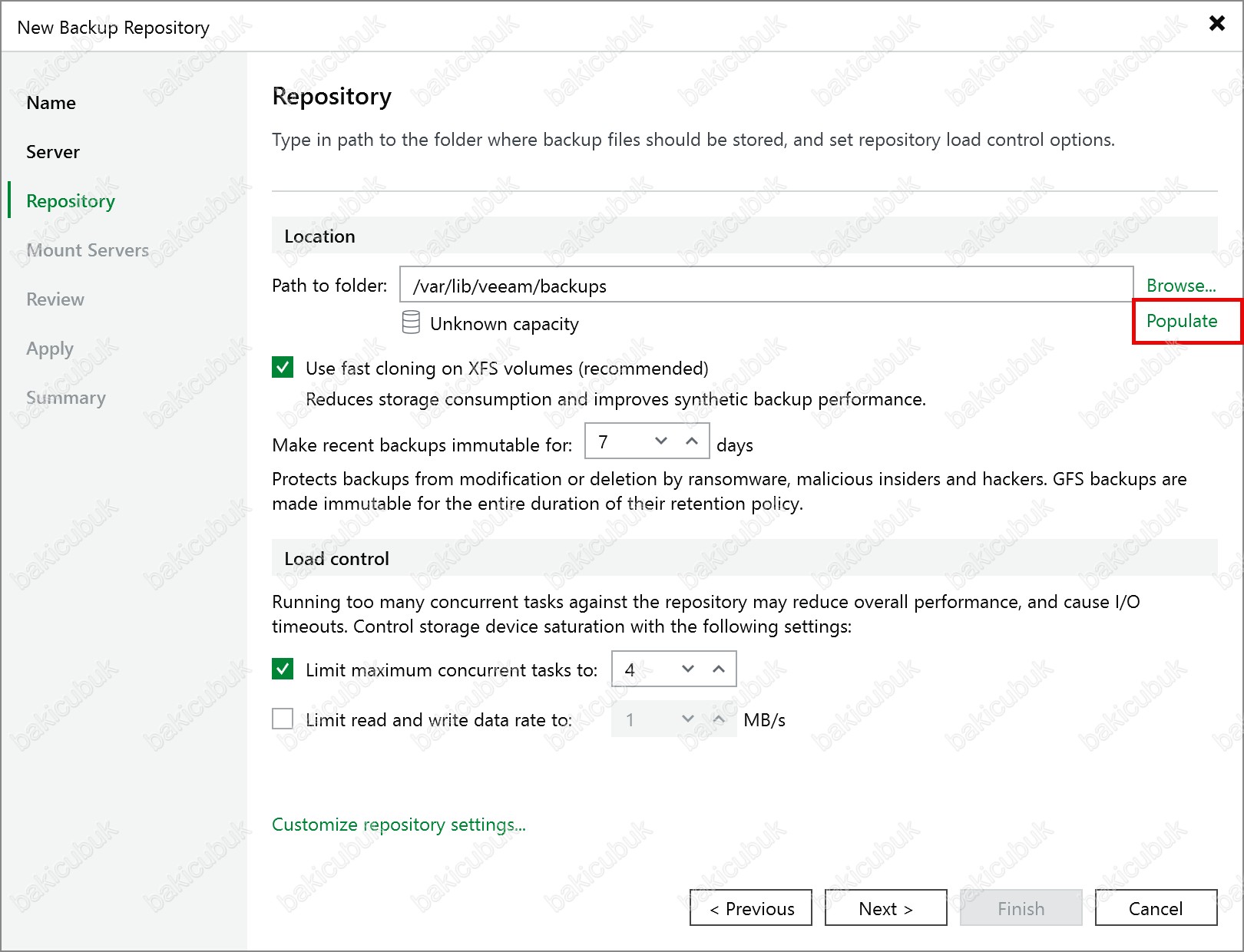Disable Limit maximum concurrent tasks checkbox
1244x952 pixels.
point(283,669)
